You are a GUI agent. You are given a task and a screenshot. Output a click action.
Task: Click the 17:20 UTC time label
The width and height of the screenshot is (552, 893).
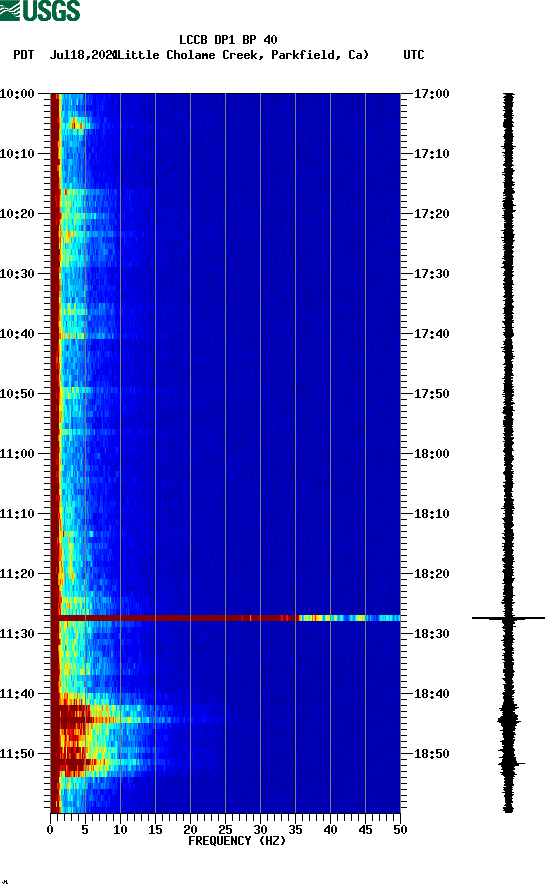[x=431, y=214]
